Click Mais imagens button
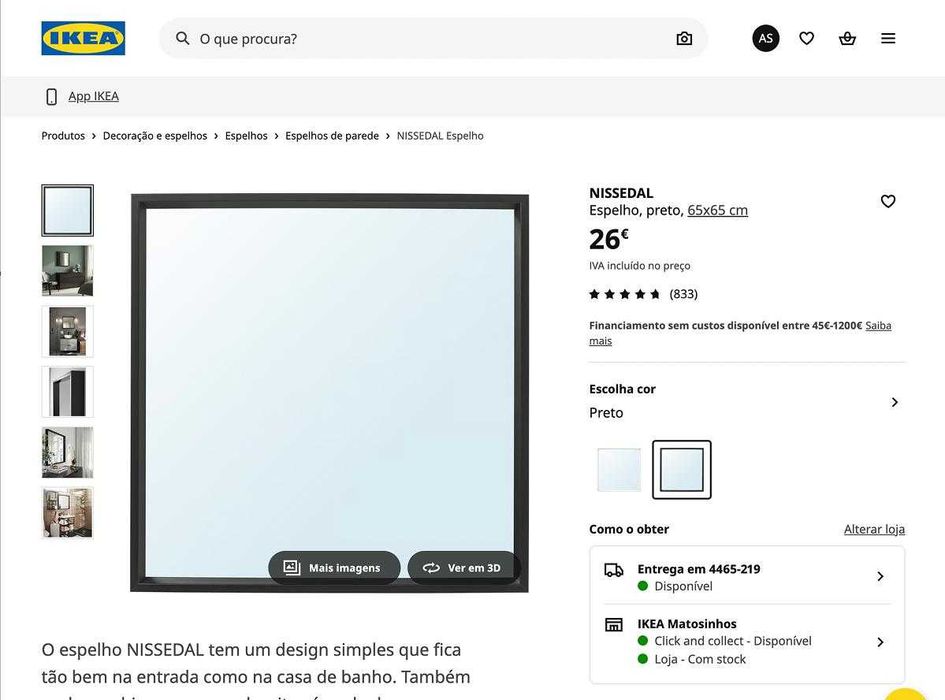This screenshot has width=945, height=700. pos(334,568)
